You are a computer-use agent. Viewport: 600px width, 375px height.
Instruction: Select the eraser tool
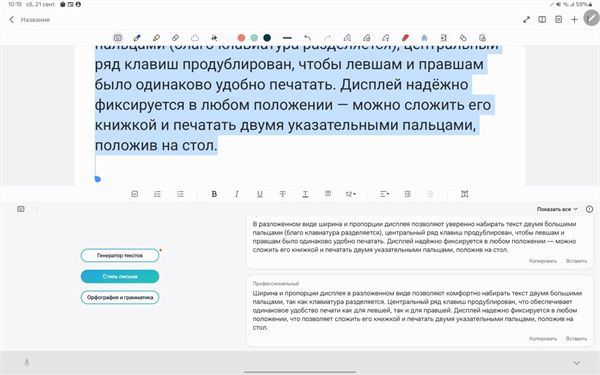(175, 38)
